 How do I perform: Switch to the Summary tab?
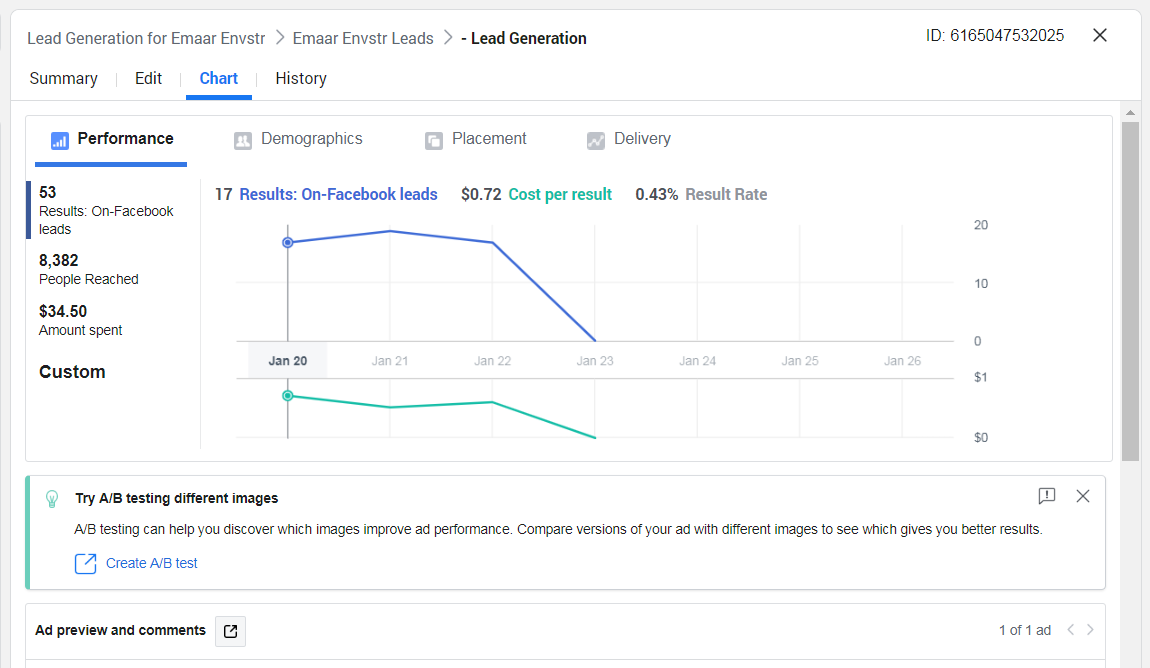point(63,79)
